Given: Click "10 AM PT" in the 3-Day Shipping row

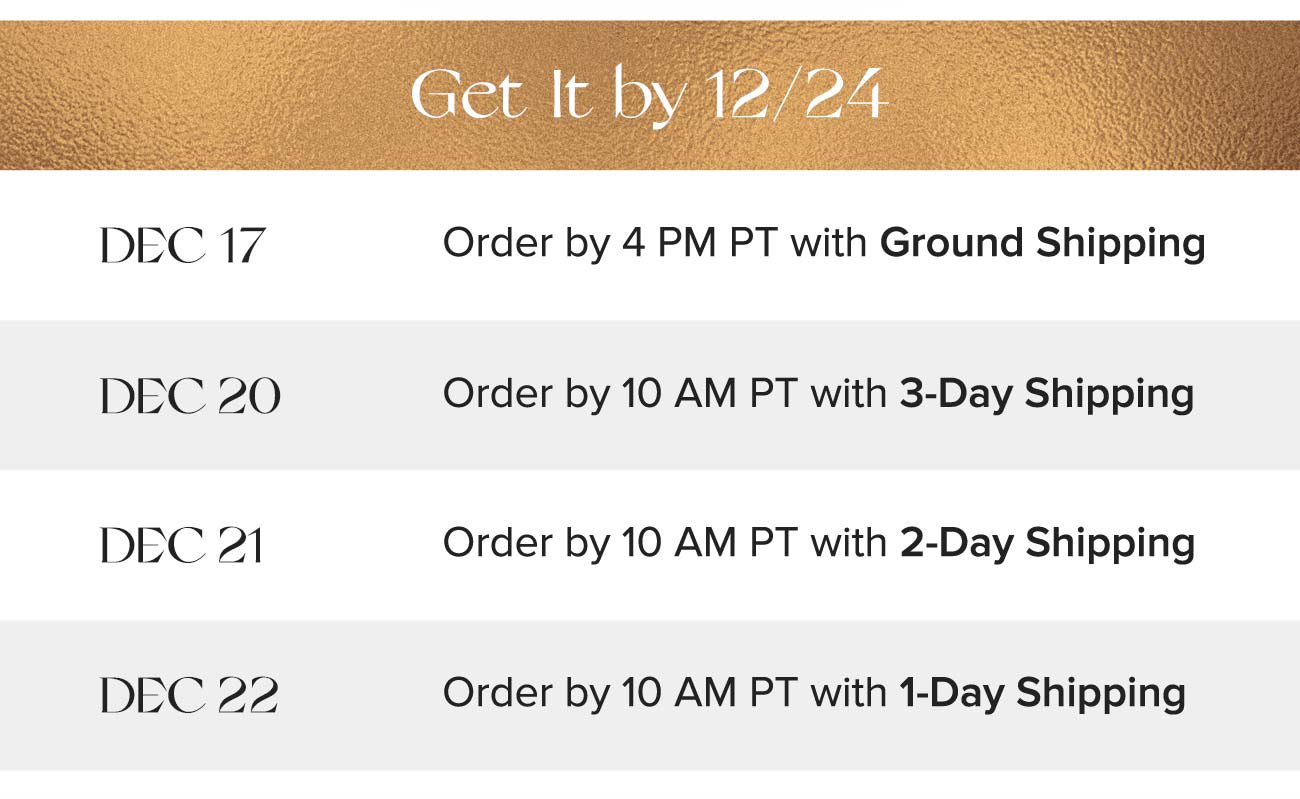Looking at the screenshot, I should 709,394.
